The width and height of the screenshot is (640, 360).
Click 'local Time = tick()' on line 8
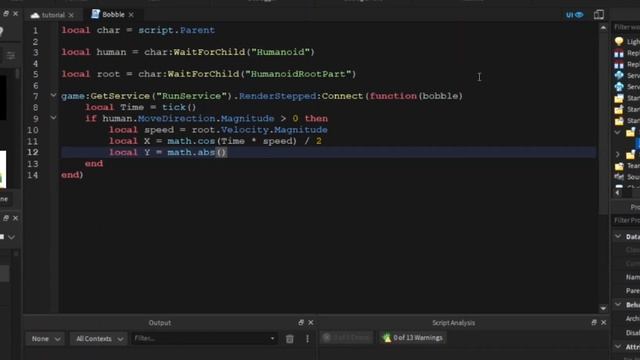(141, 107)
